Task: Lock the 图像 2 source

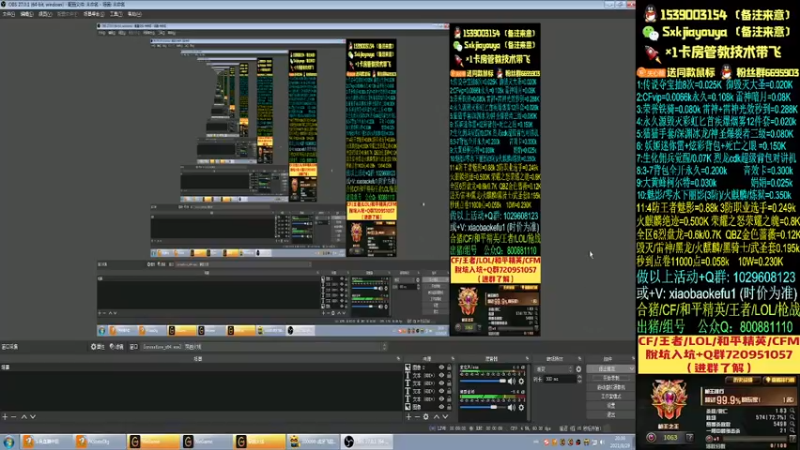Action: (x=449, y=367)
